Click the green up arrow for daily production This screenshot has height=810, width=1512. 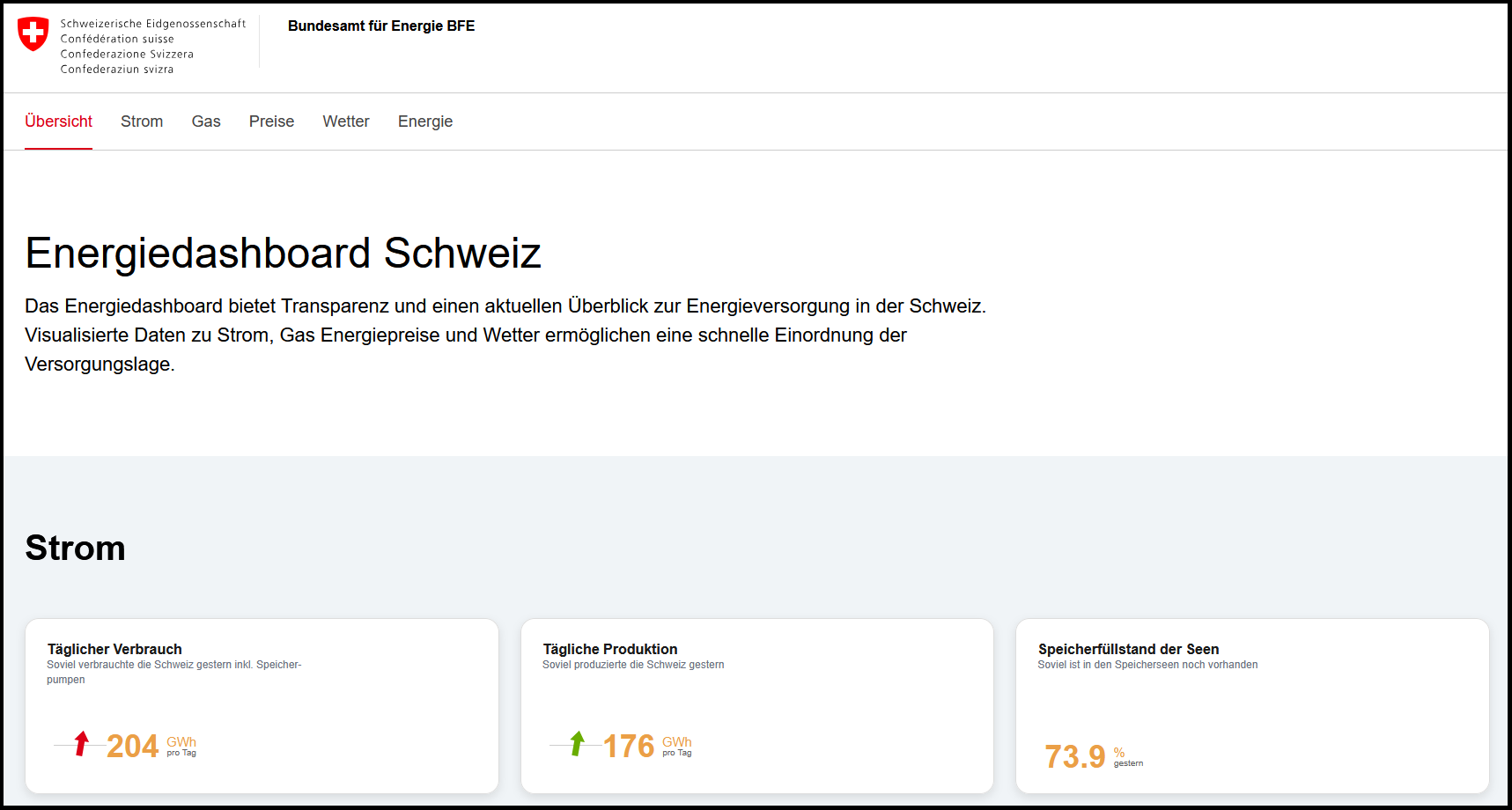[578, 744]
